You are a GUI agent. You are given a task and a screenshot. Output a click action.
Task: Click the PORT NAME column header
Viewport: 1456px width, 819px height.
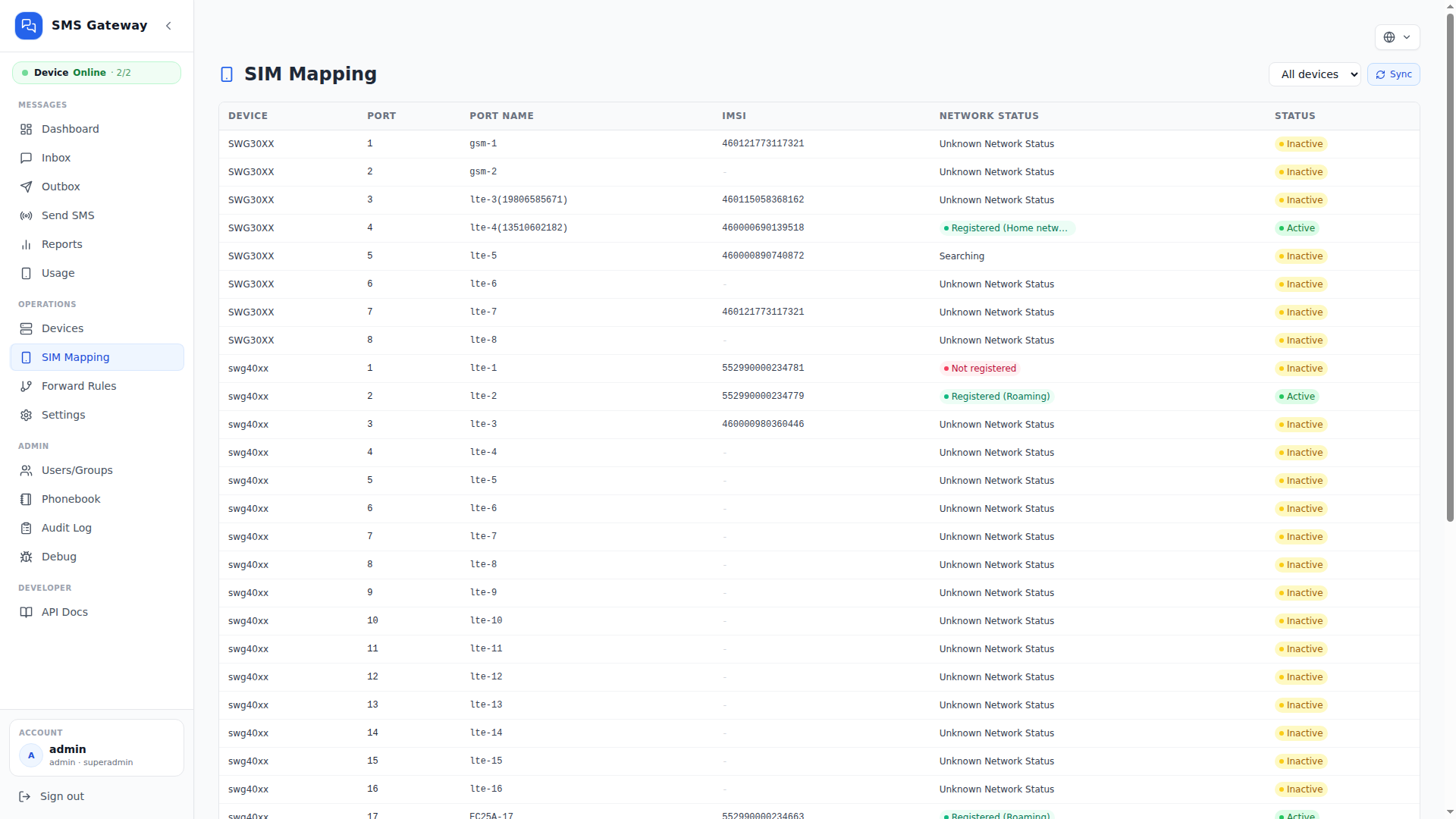[x=501, y=116]
